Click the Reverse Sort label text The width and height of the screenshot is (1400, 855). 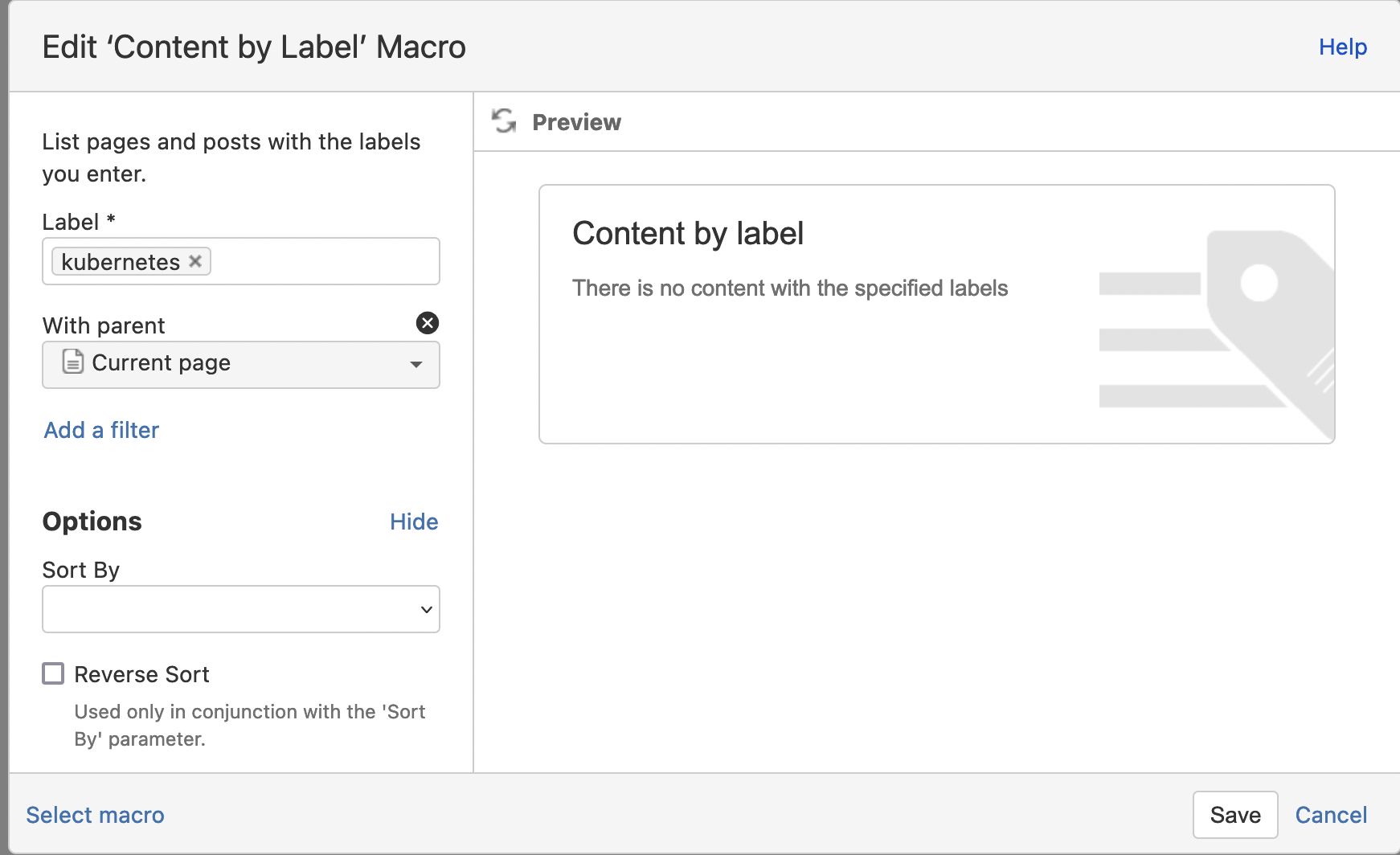pyautogui.click(x=141, y=674)
